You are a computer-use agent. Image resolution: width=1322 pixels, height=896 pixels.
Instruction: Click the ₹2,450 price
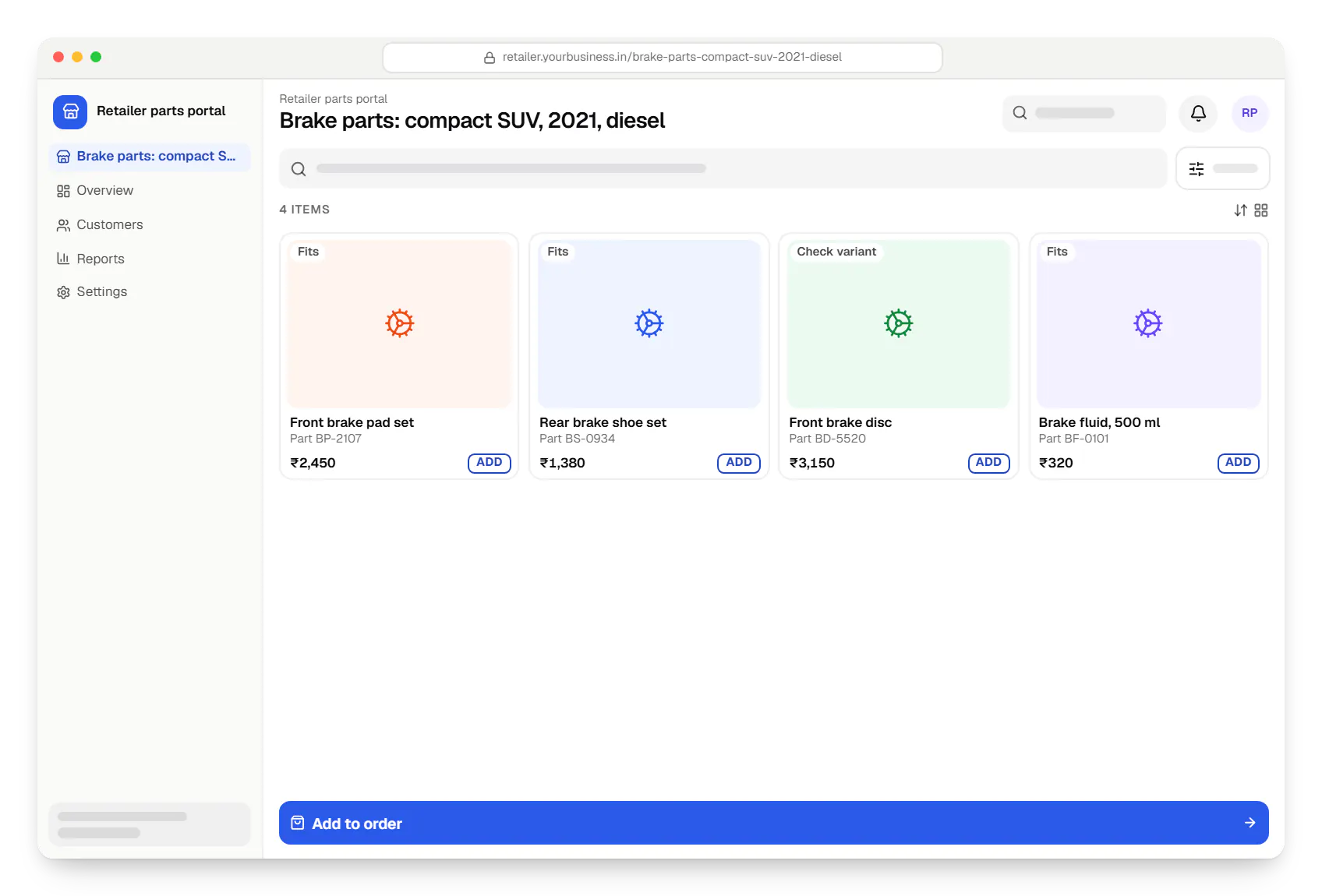pos(313,463)
